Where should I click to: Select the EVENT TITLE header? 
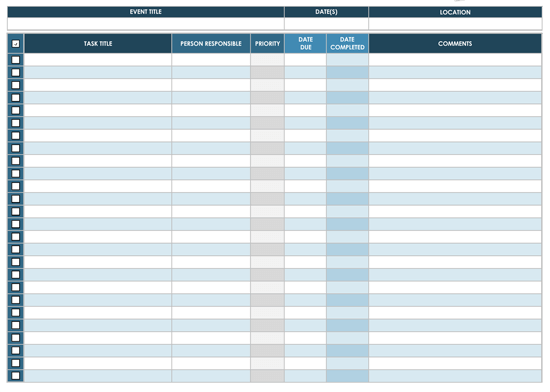pos(146,12)
